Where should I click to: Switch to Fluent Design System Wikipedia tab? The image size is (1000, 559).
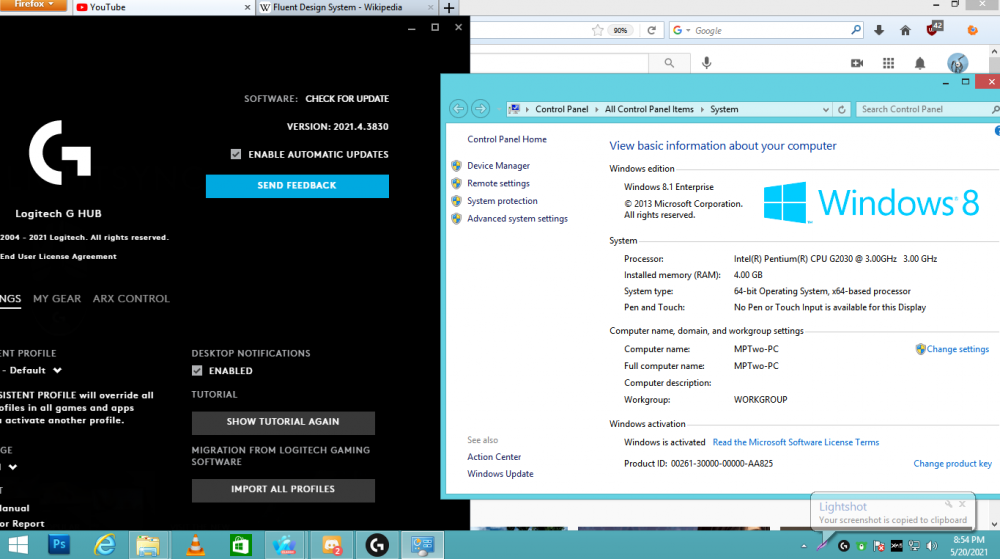[x=347, y=8]
